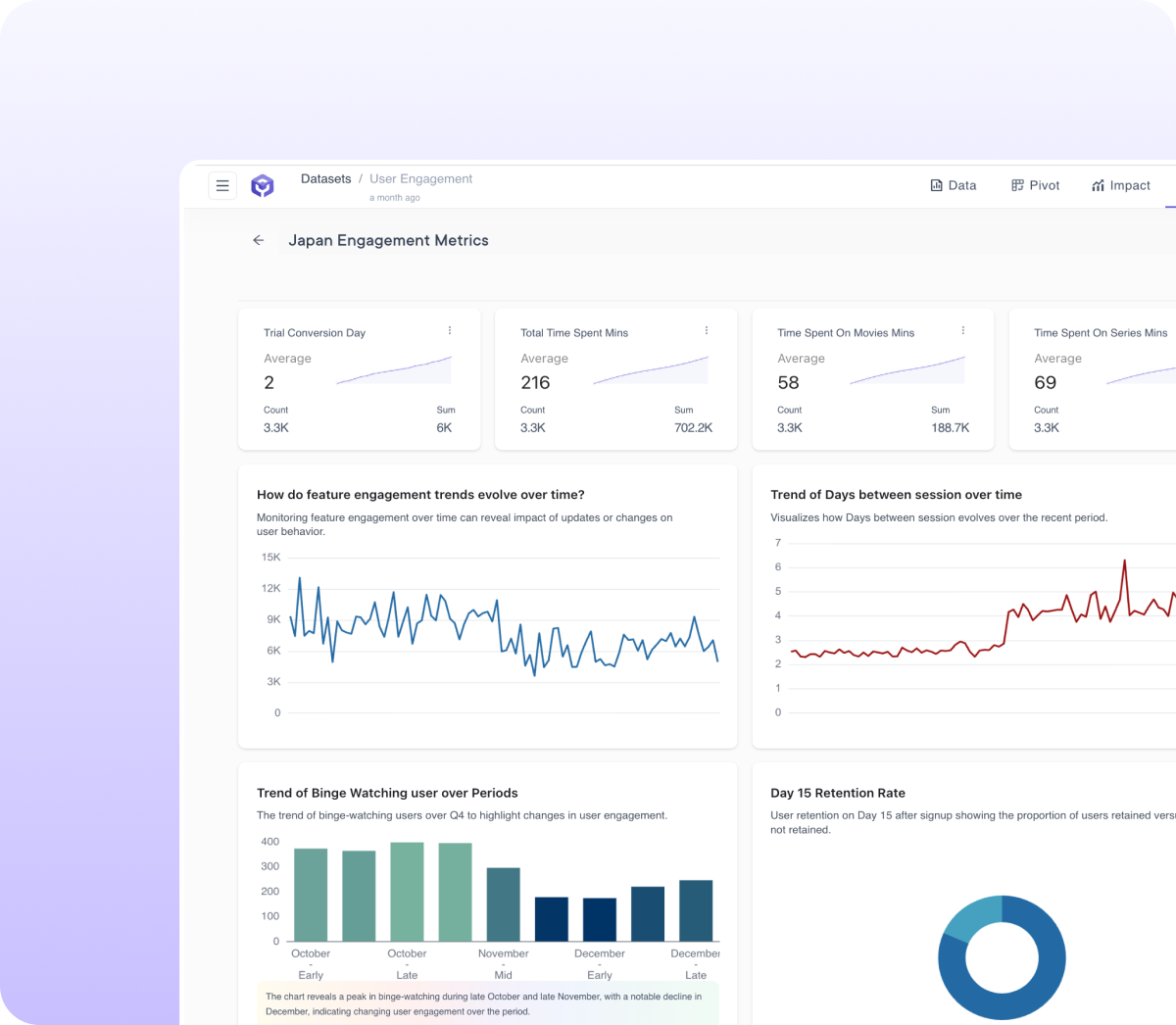Click the Japan Engagement Metrics page title
1176x1025 pixels.
[x=388, y=240]
